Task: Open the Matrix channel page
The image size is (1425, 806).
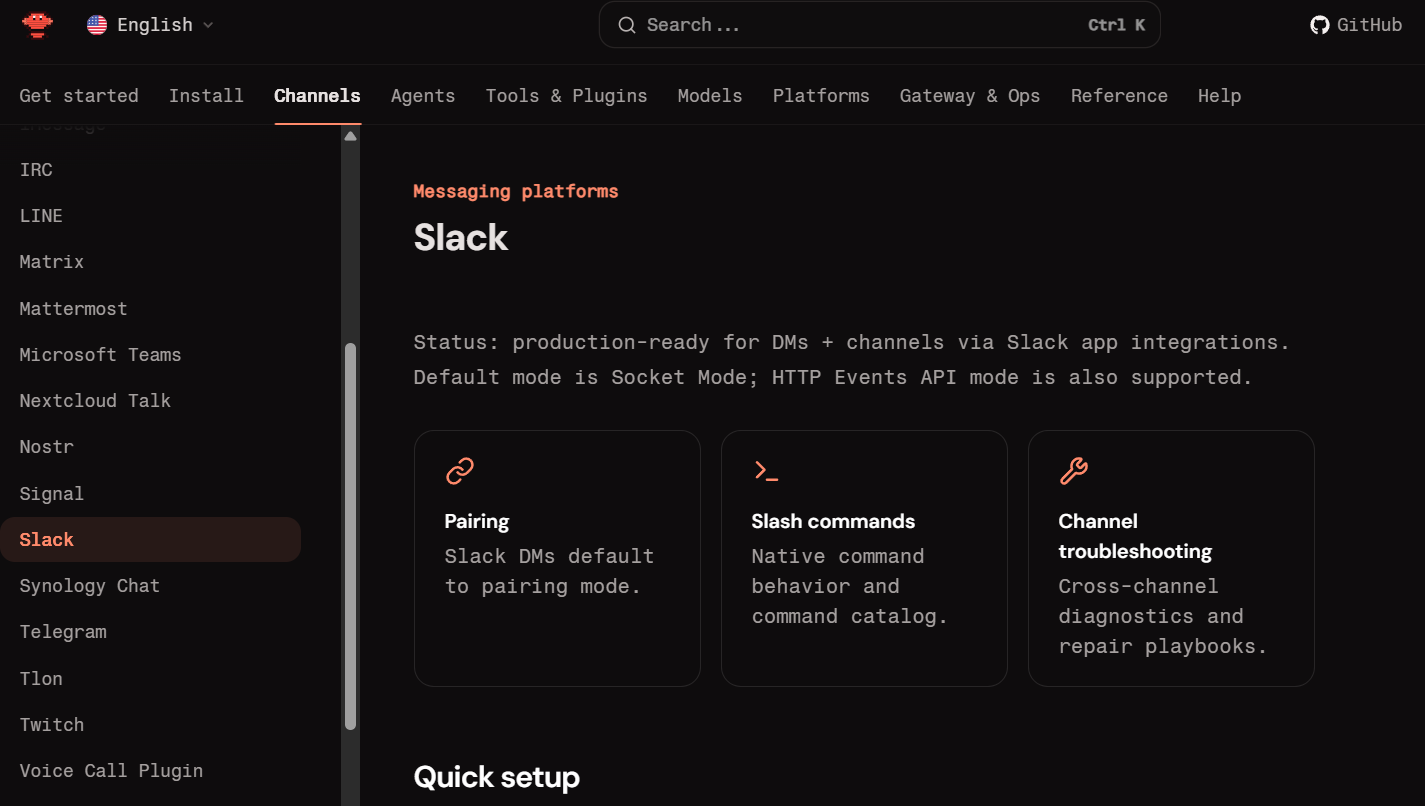Action: [150, 262]
